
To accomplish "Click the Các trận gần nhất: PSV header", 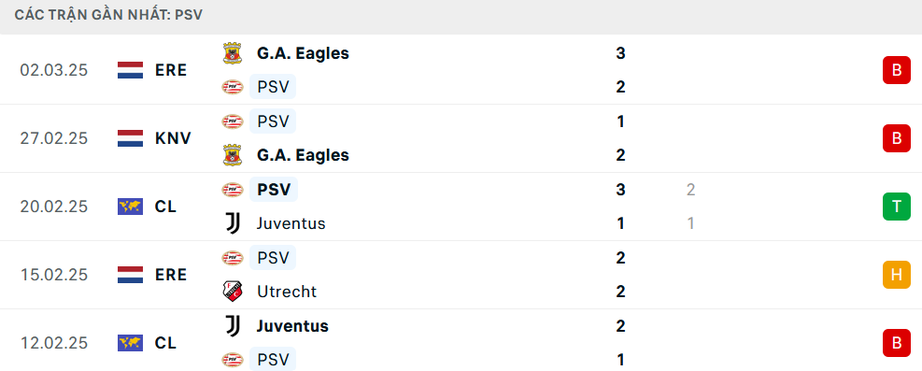I will pyautogui.click(x=109, y=15).
